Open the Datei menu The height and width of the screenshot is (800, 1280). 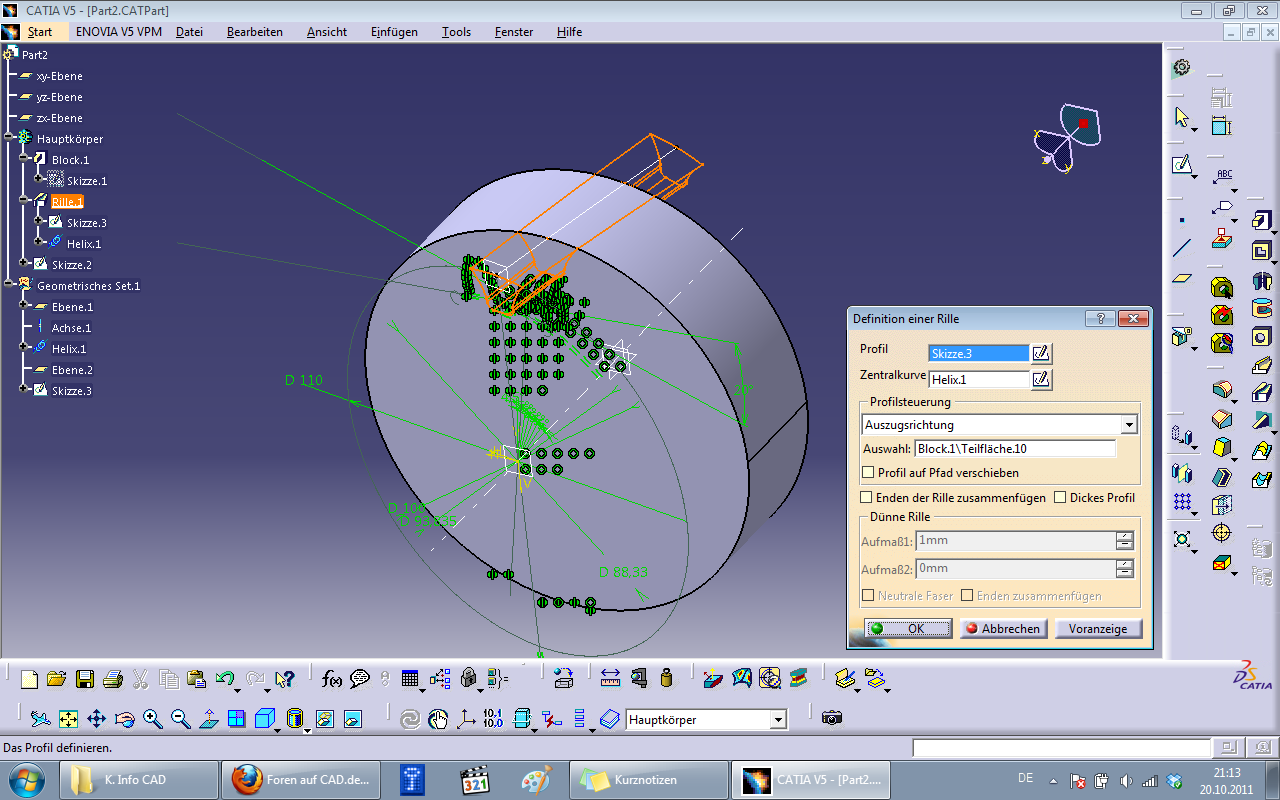[189, 32]
